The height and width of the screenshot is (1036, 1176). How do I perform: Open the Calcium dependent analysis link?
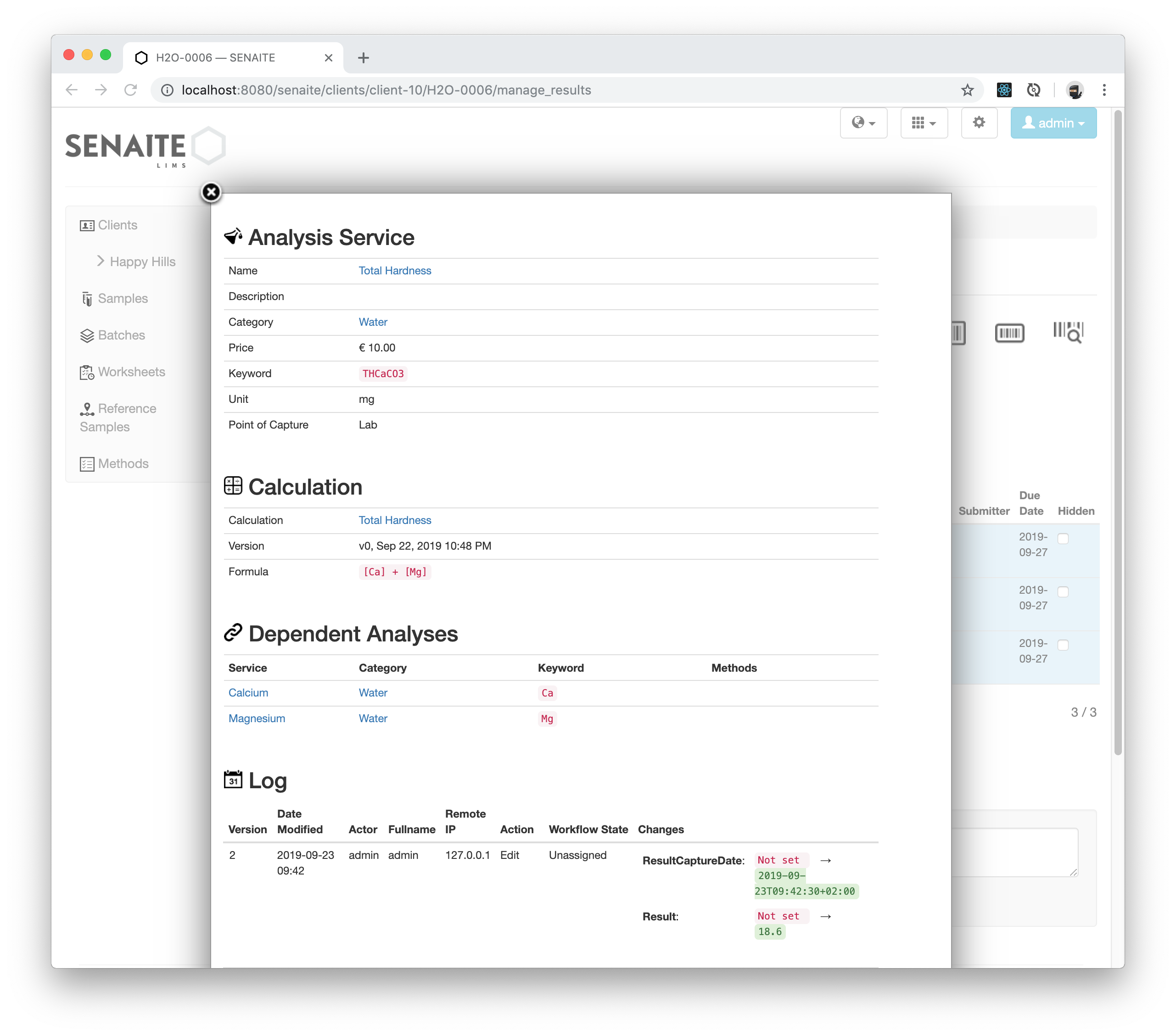click(248, 693)
